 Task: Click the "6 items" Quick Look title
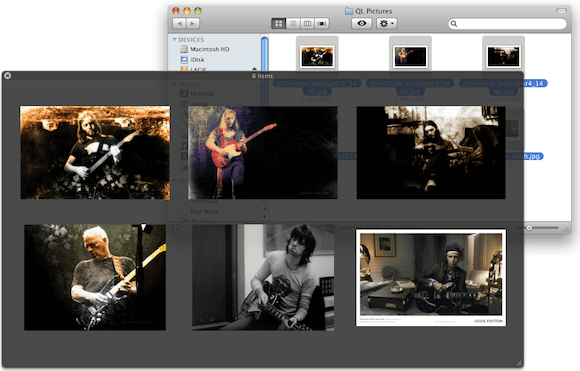click(263, 76)
